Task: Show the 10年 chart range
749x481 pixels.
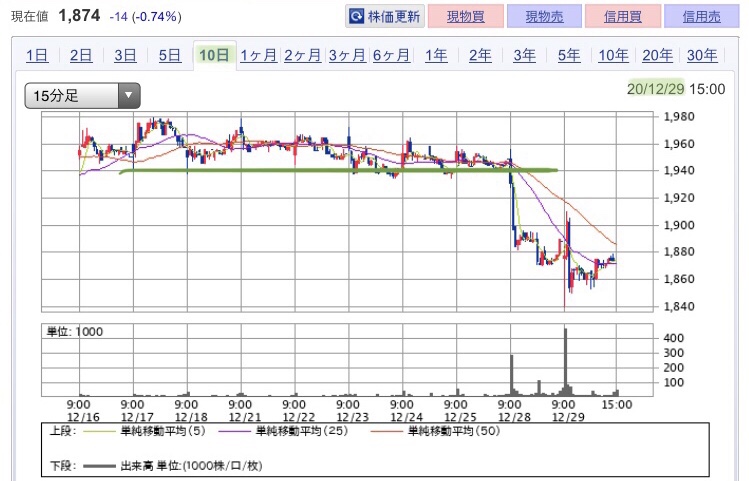Action: pyautogui.click(x=613, y=55)
